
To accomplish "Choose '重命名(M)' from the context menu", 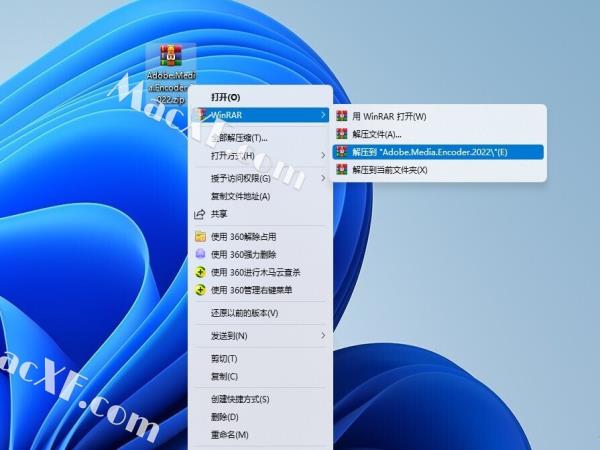I will [229, 435].
